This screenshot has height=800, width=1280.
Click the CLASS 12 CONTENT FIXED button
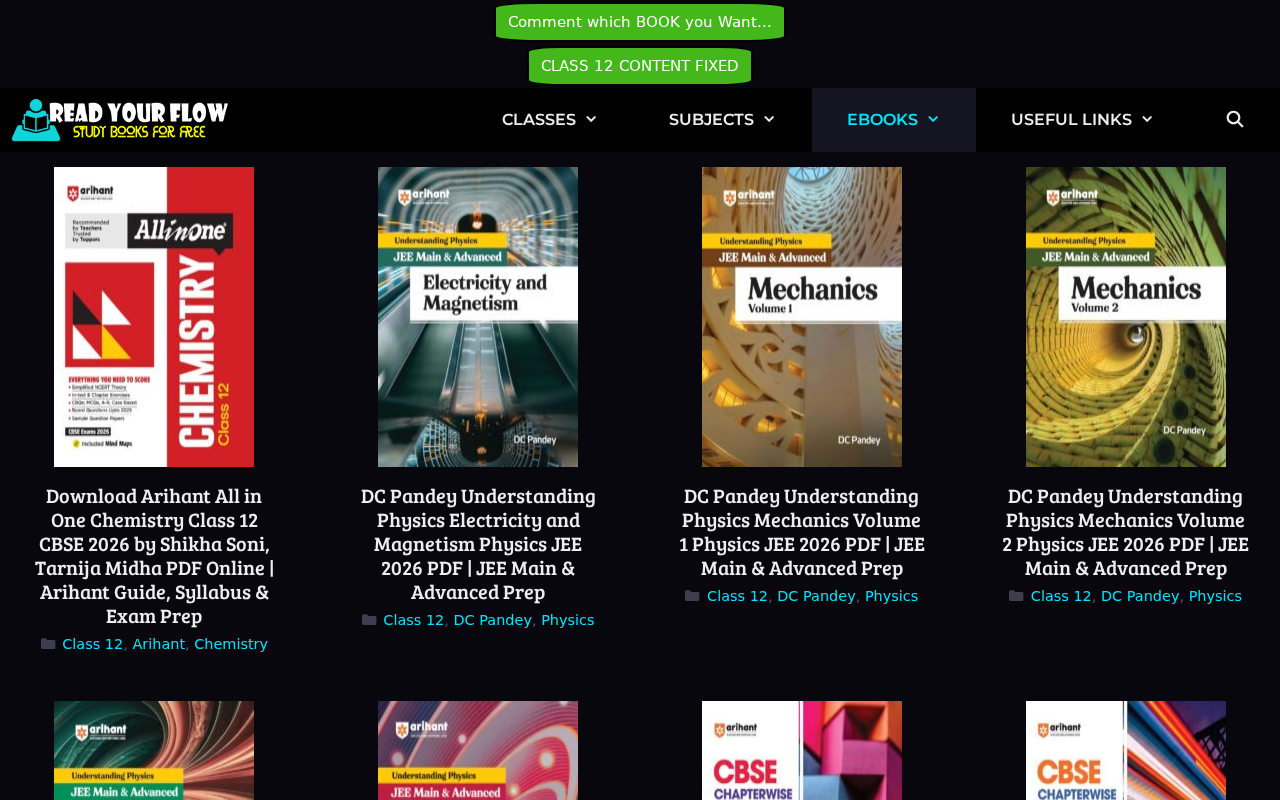(x=640, y=66)
